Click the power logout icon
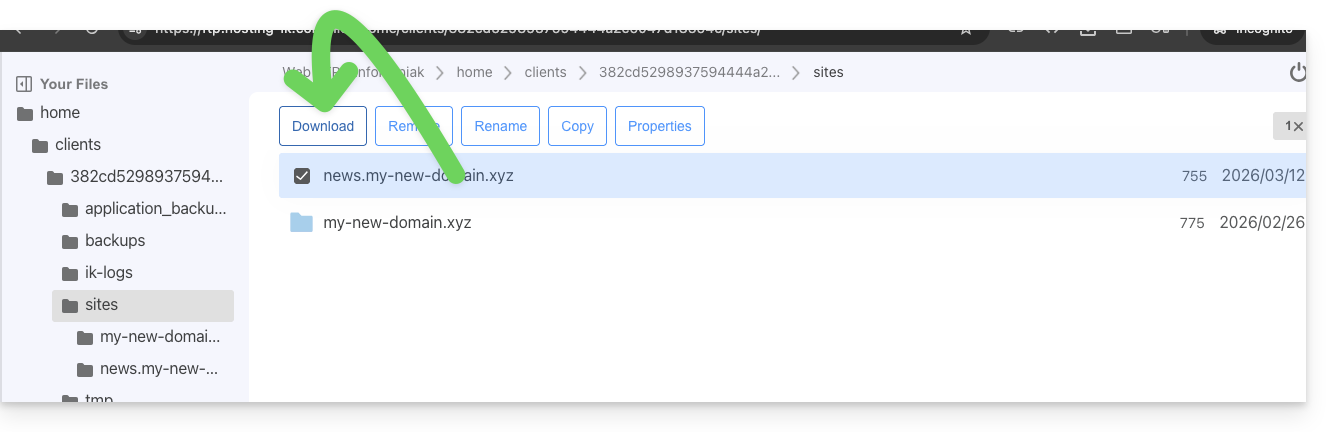Image resolution: width=1336 pixels, height=432 pixels. [1297, 72]
